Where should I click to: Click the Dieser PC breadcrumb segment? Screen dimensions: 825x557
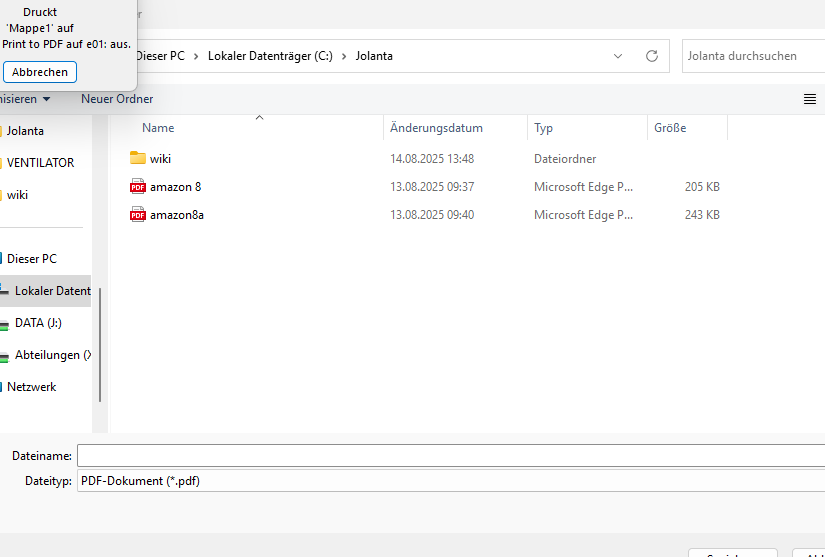[x=161, y=56]
